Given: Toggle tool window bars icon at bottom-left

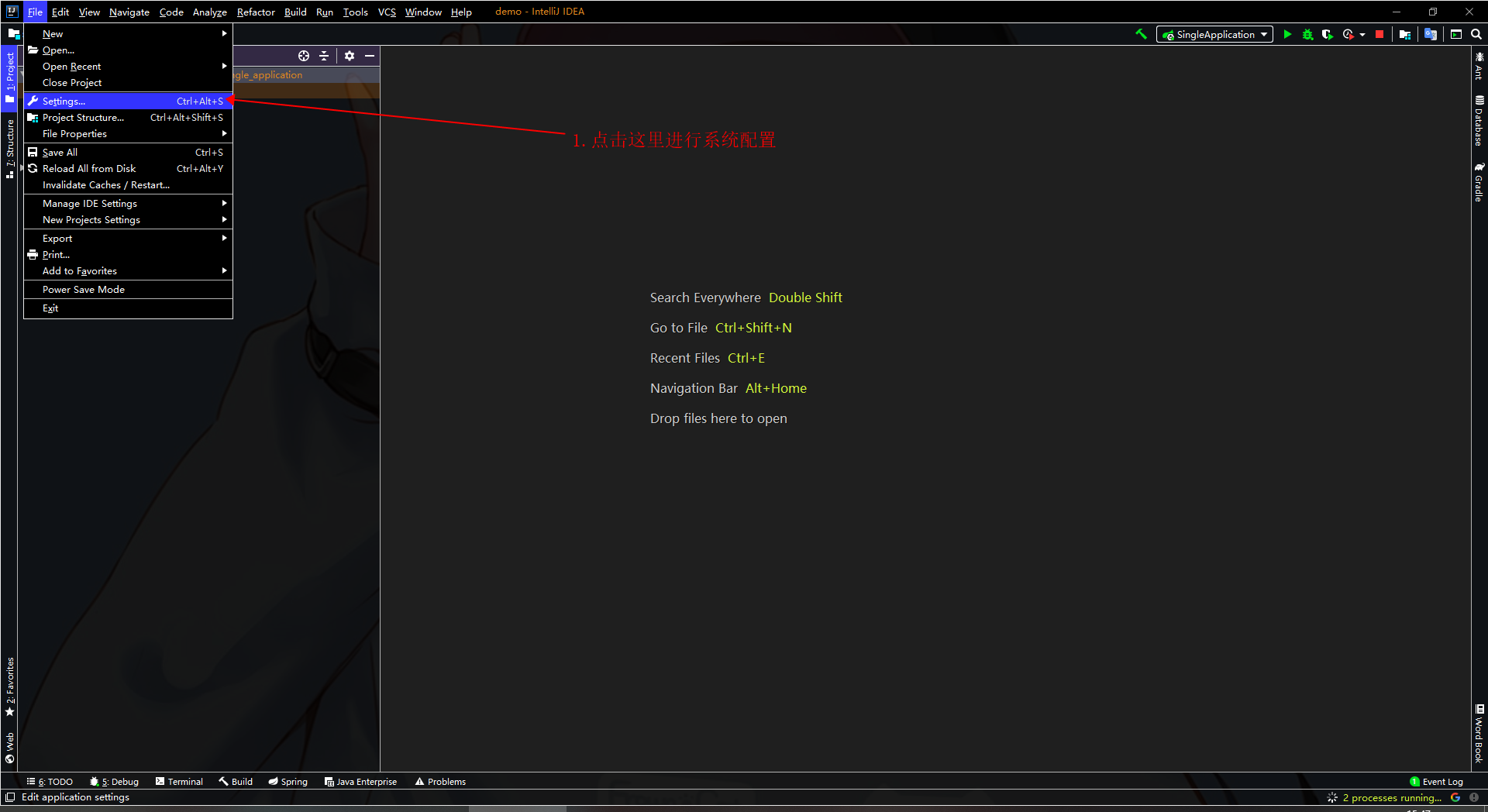Looking at the screenshot, I should [9, 797].
